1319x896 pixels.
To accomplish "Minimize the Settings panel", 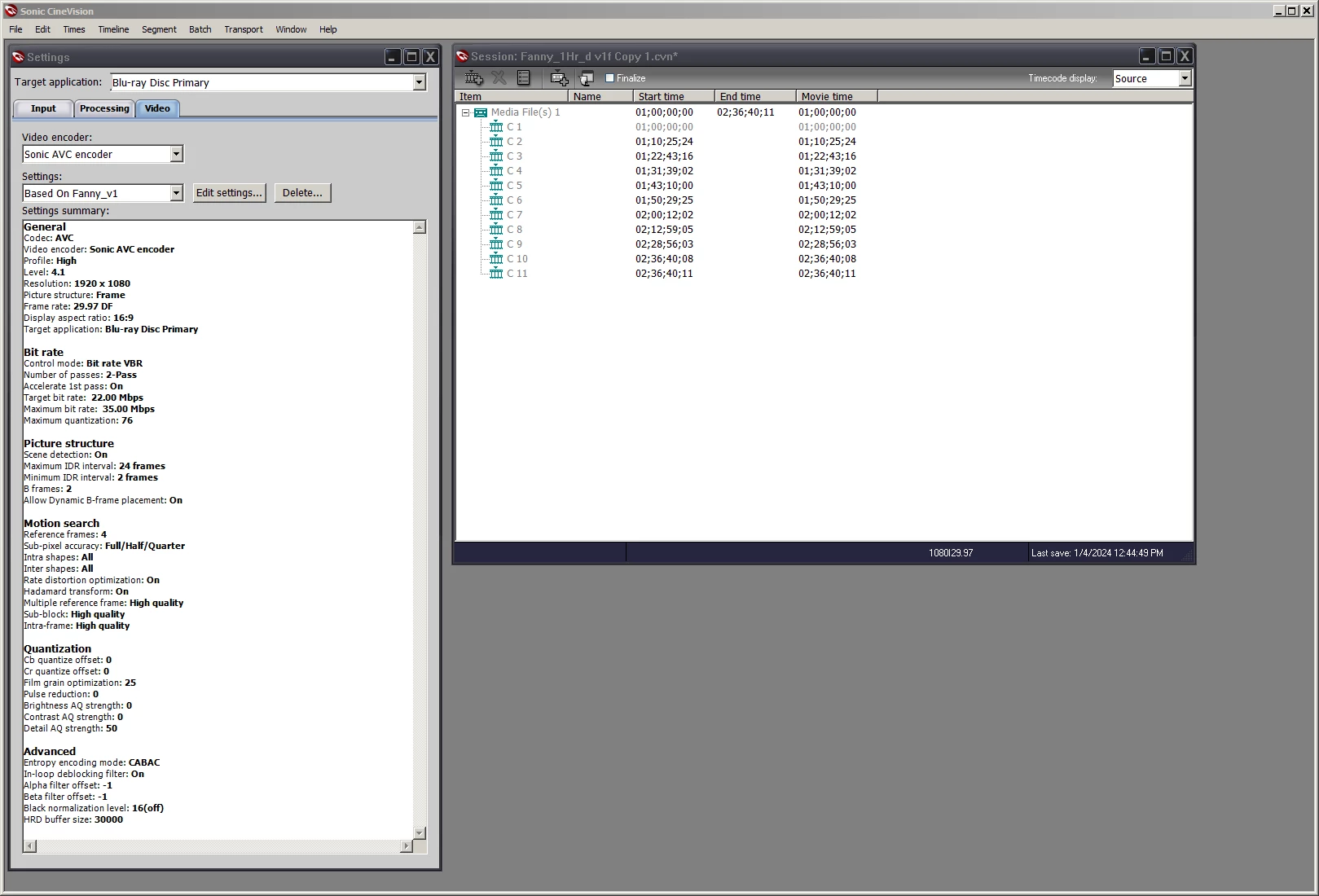I will [393, 57].
